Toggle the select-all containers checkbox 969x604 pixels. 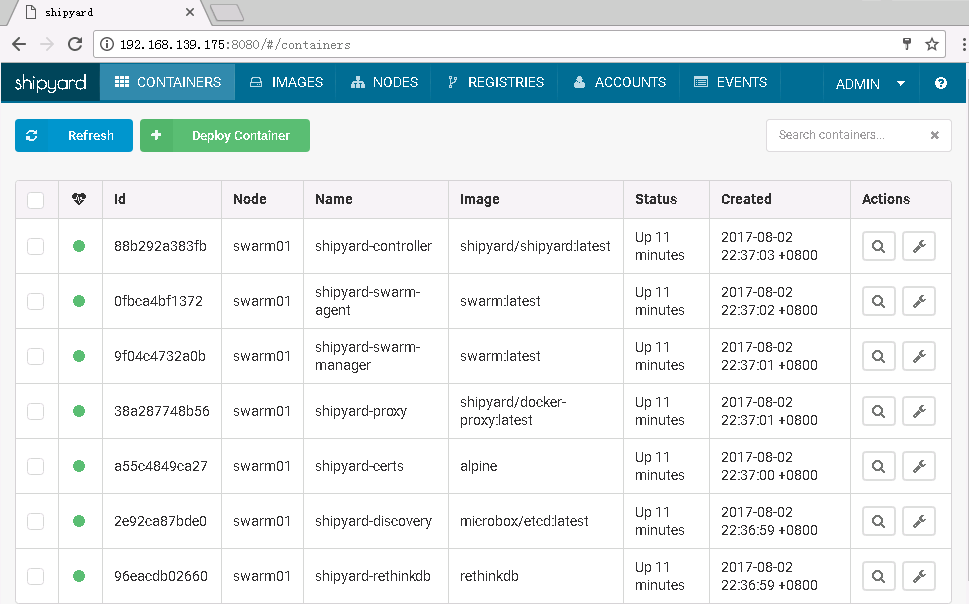pyautogui.click(x=35, y=200)
